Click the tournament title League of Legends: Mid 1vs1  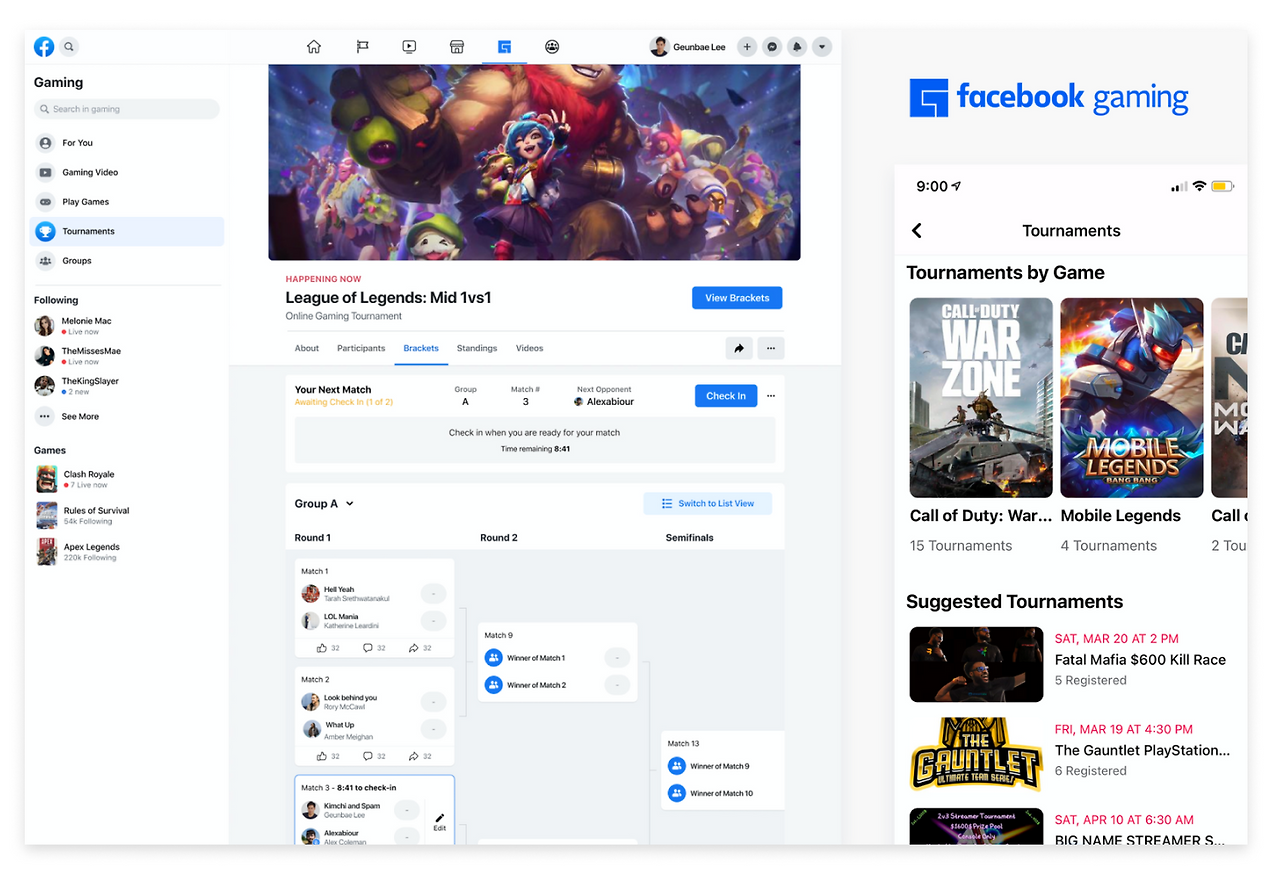point(388,298)
